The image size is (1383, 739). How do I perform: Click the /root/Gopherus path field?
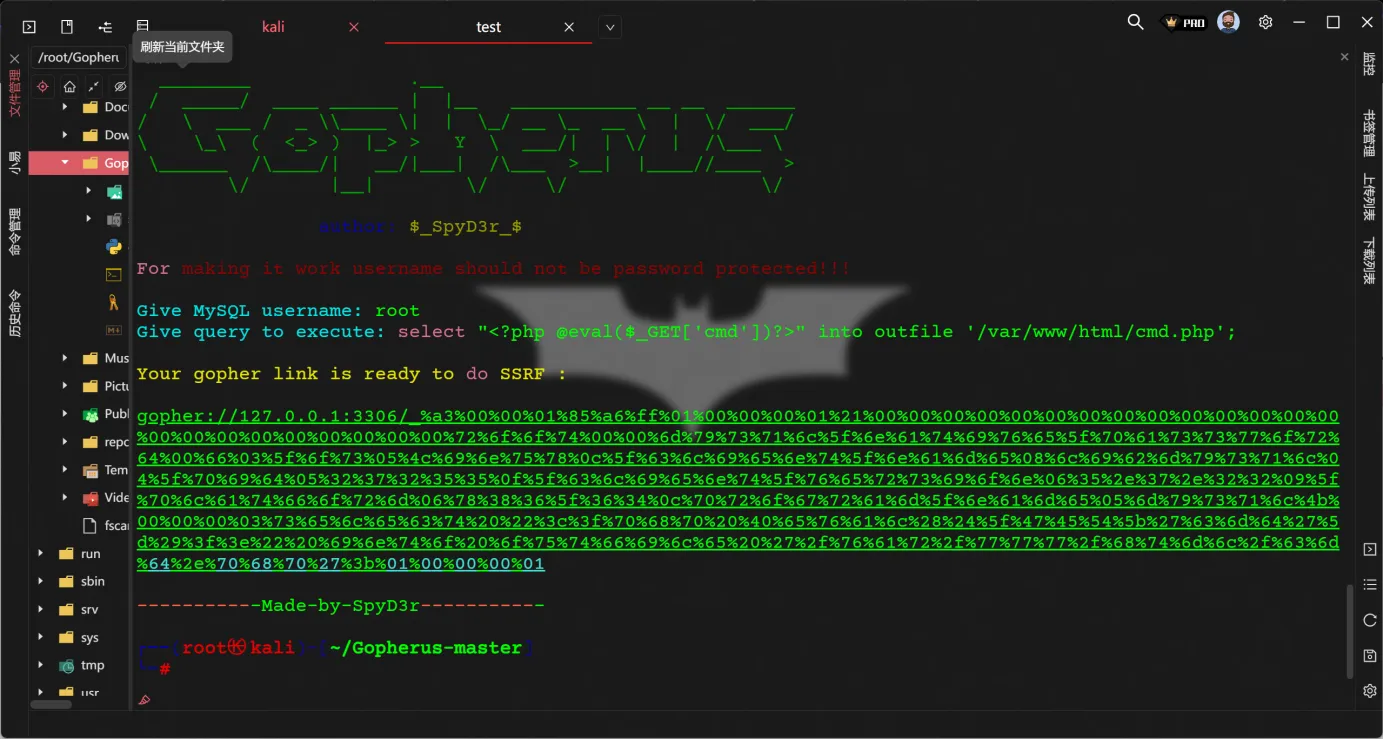[x=78, y=58]
